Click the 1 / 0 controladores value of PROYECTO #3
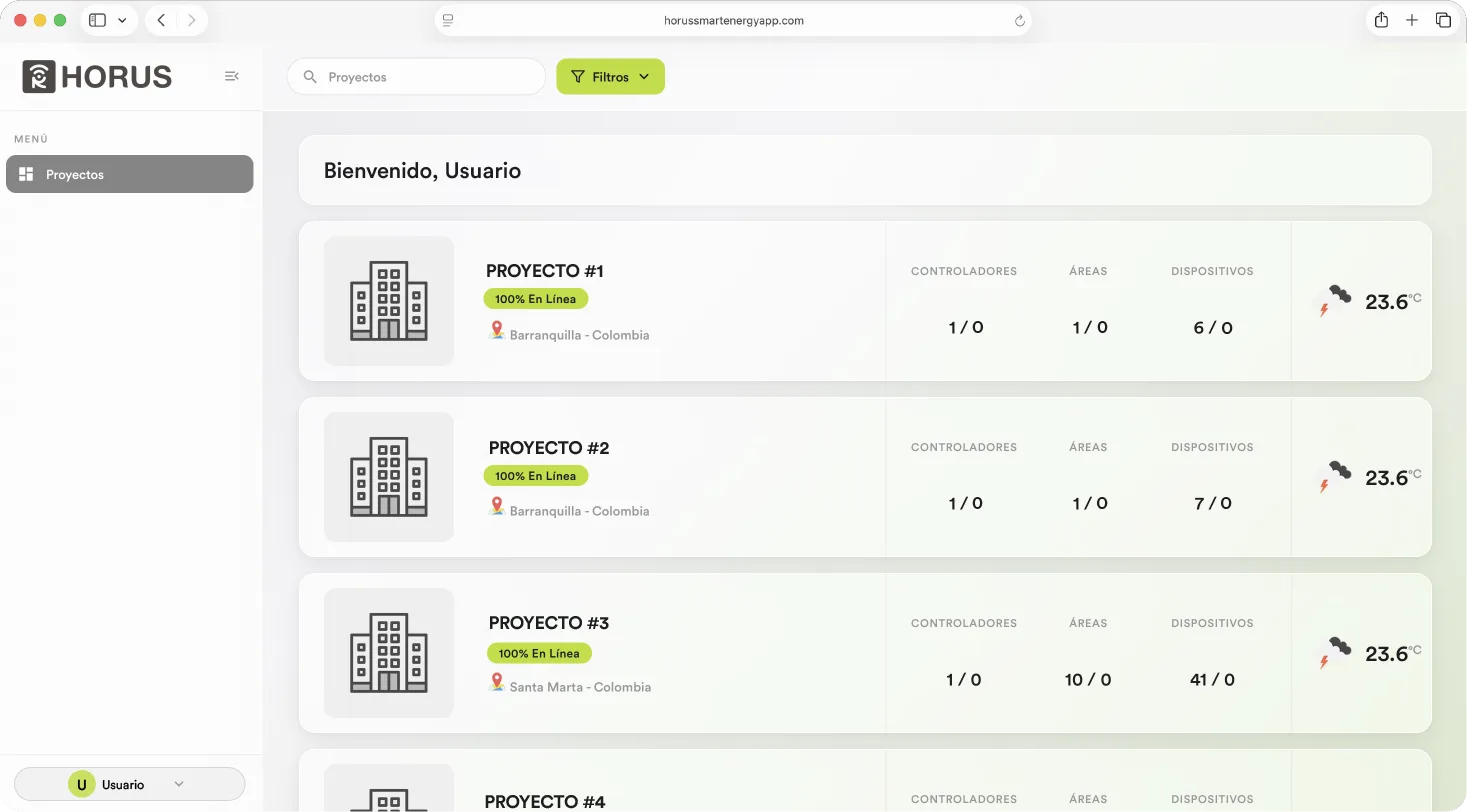This screenshot has height=812, width=1467. [964, 680]
